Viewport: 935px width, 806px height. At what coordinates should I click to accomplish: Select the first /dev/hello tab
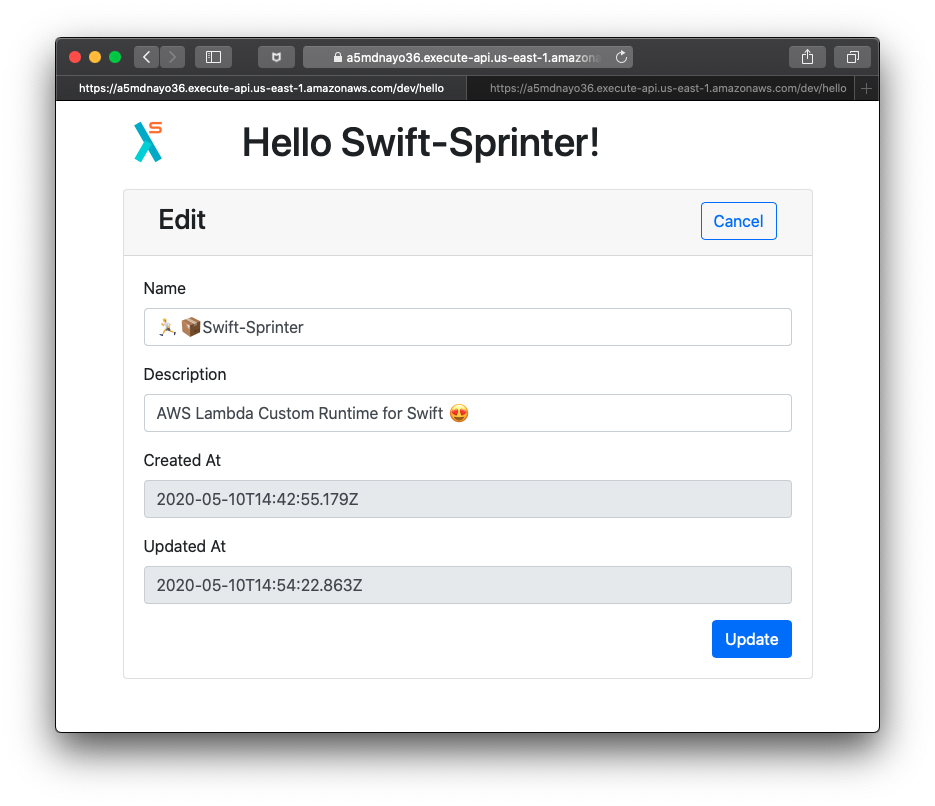(x=261, y=88)
